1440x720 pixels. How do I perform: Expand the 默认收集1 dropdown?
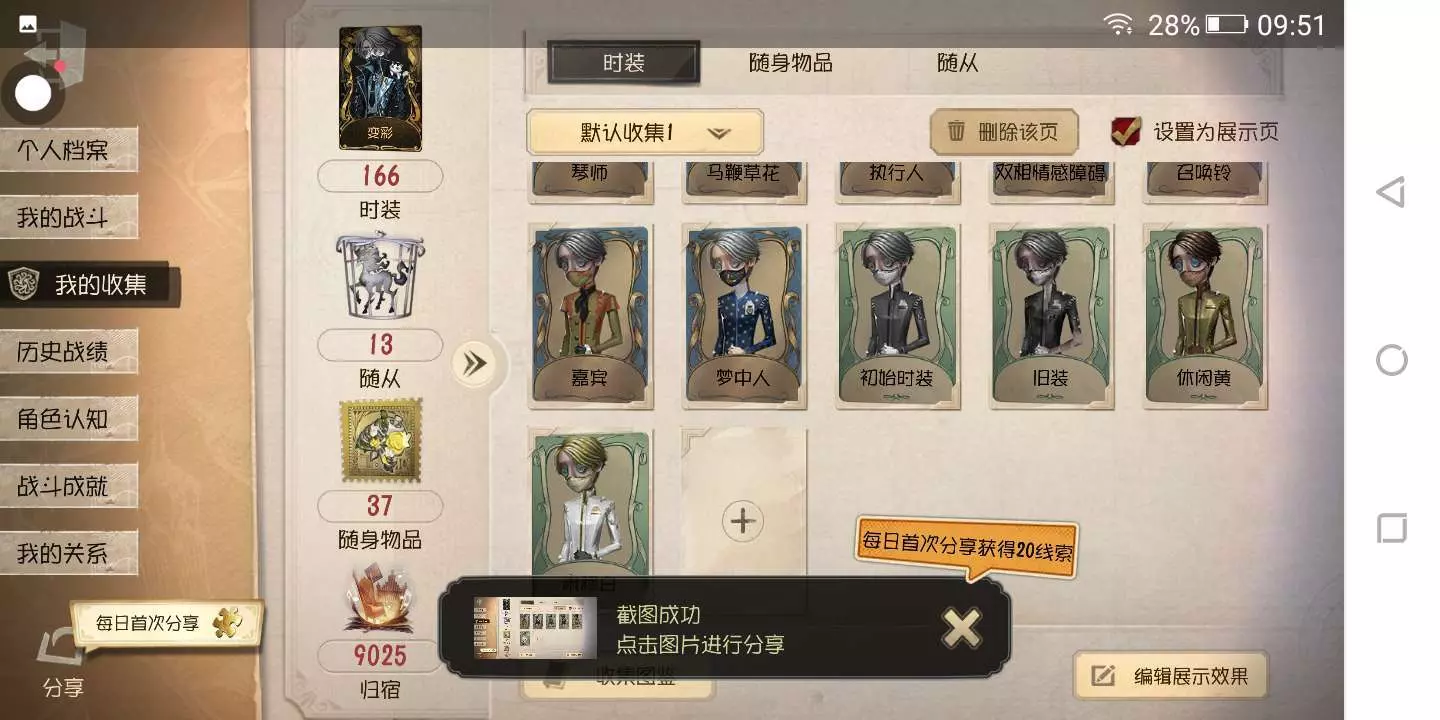[x=645, y=132]
